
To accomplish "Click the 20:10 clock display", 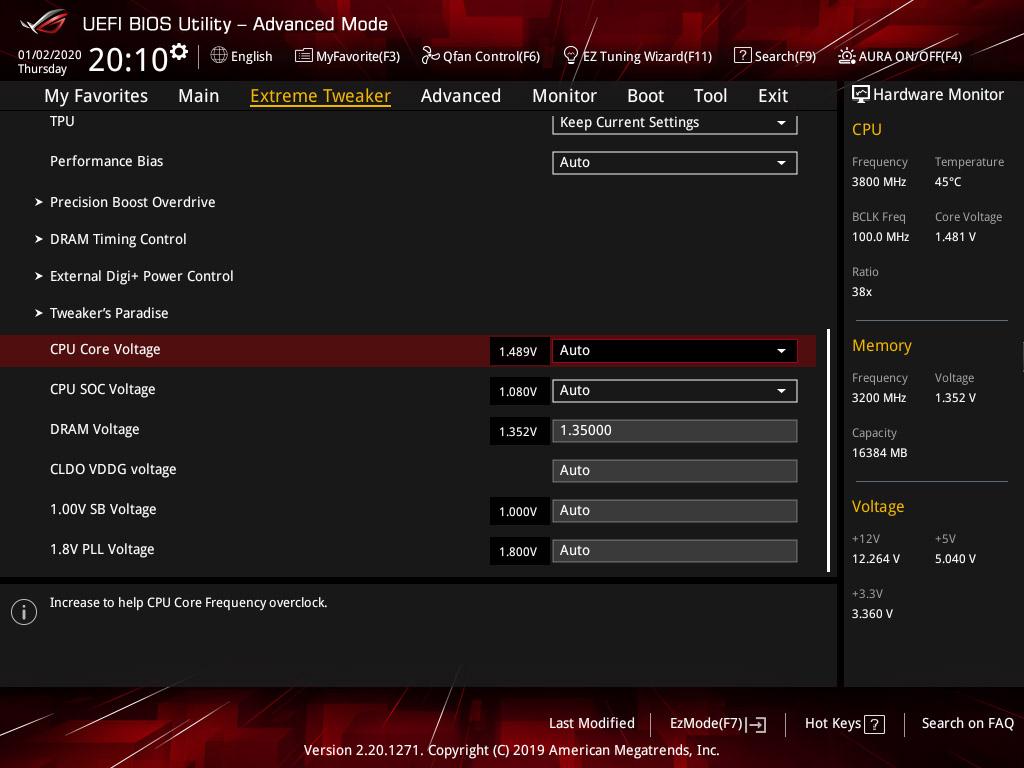I will click(128, 60).
